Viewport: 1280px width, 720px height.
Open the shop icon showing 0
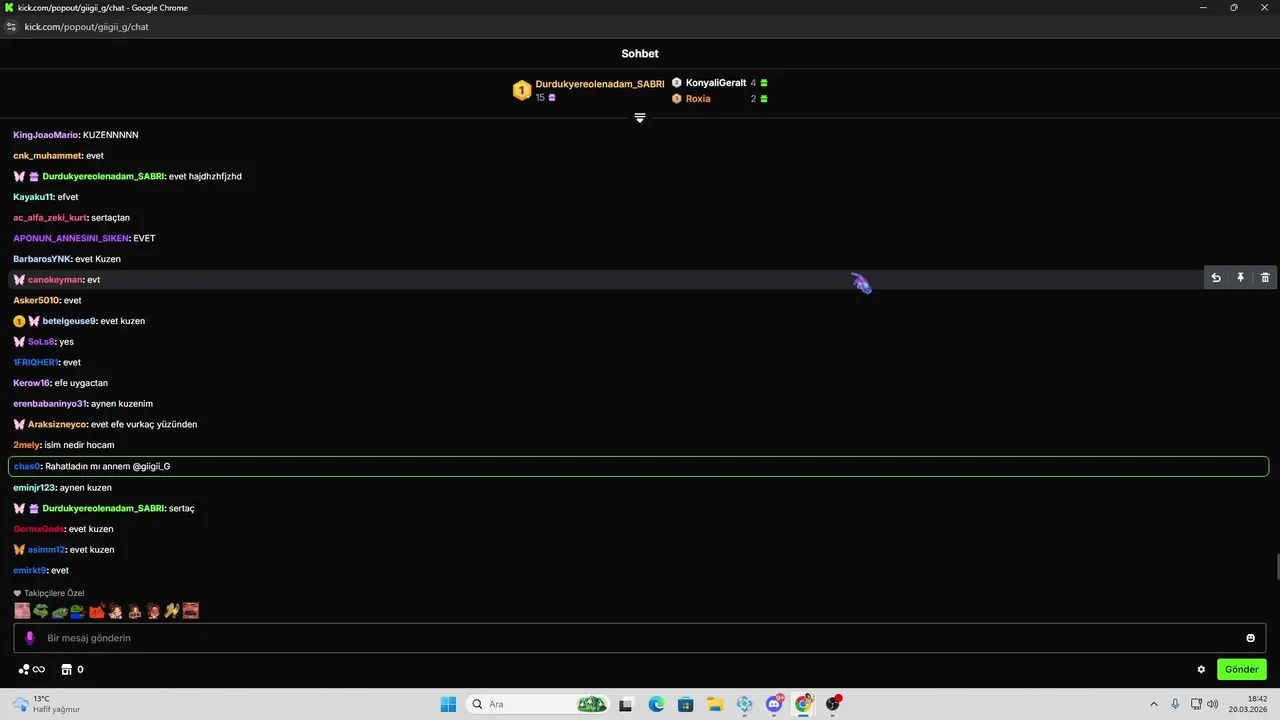click(x=72, y=669)
